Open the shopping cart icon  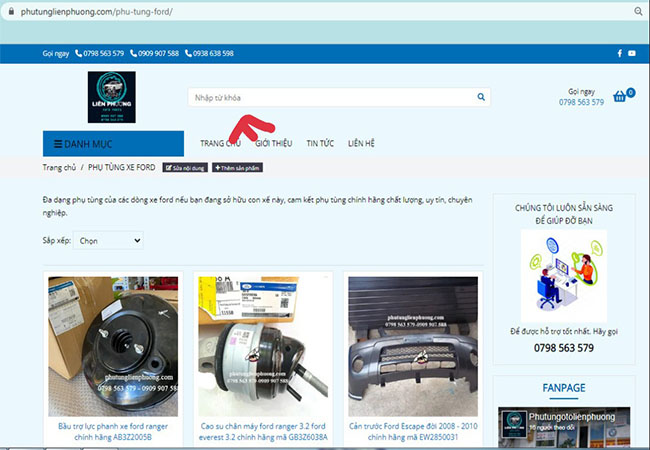click(x=620, y=96)
